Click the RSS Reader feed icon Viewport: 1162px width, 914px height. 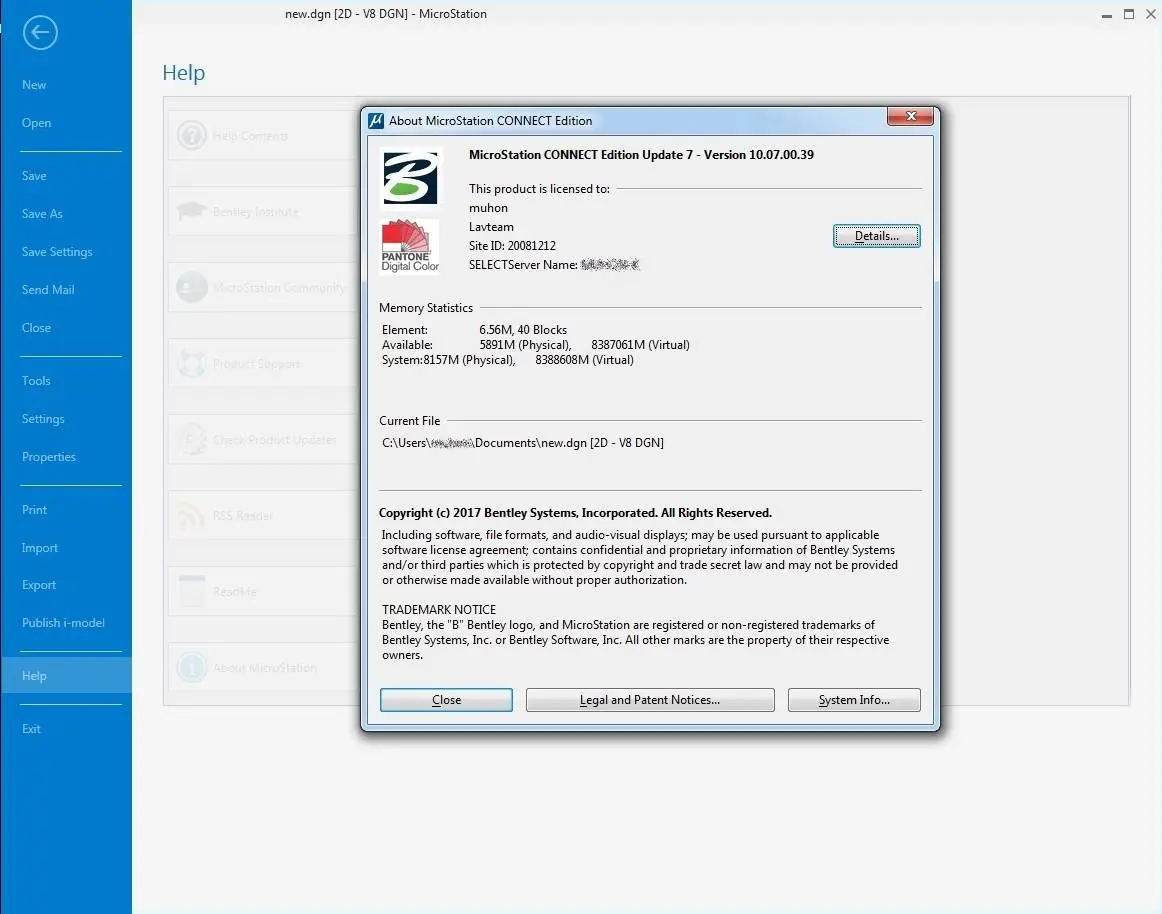coord(192,515)
